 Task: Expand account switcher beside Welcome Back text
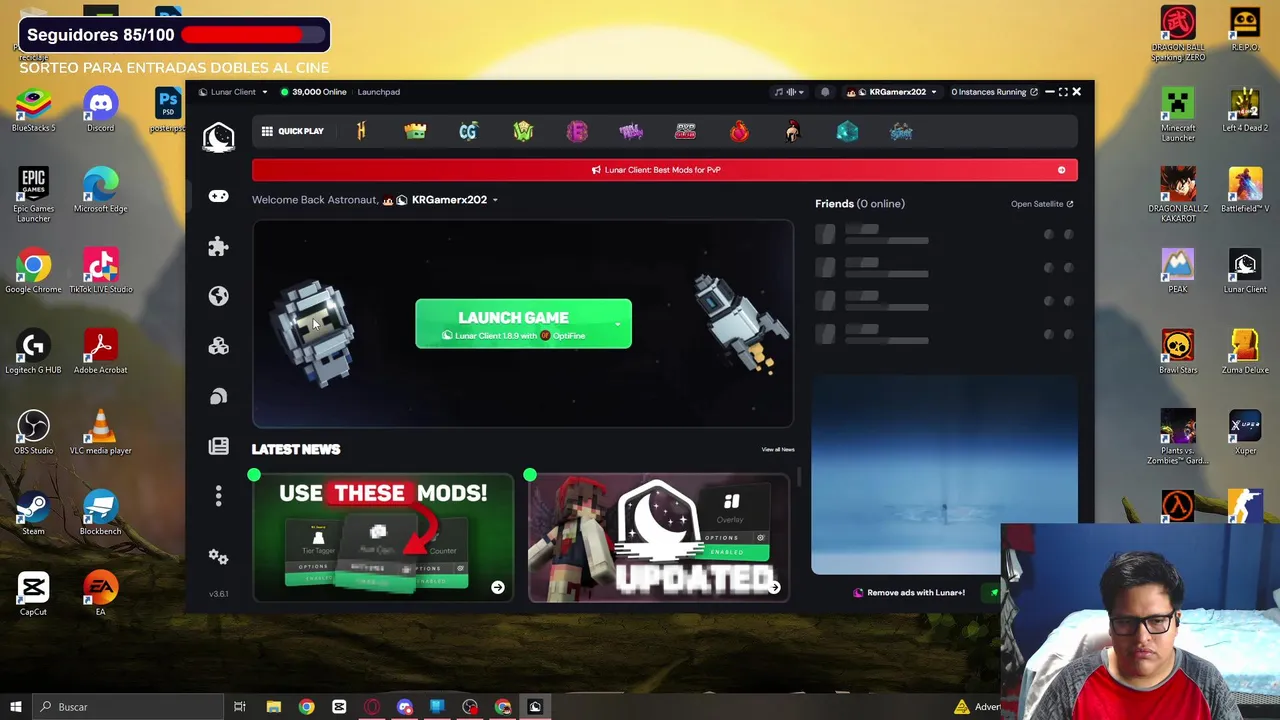[495, 200]
